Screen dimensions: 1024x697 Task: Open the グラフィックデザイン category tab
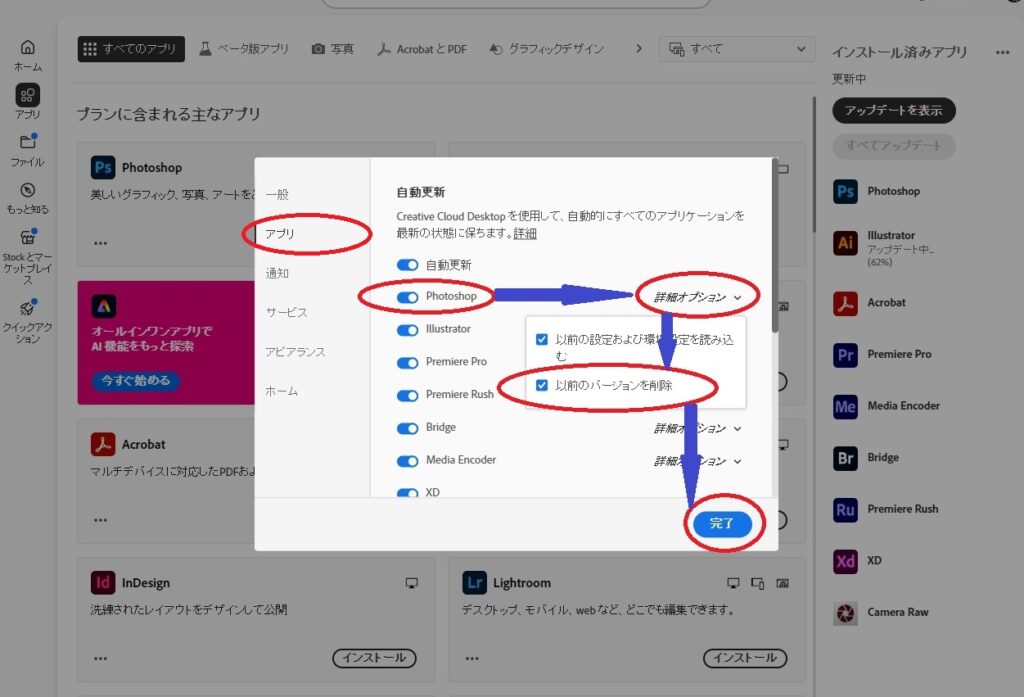tap(547, 48)
